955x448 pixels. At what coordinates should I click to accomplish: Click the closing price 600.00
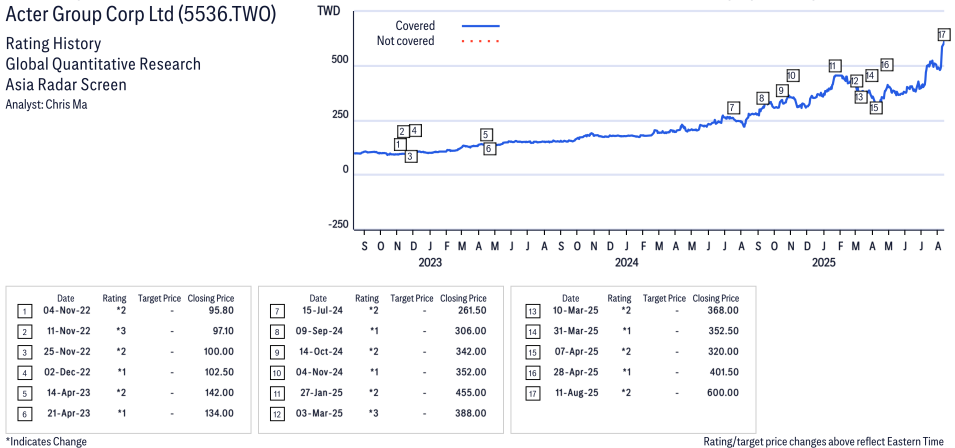tap(723, 393)
